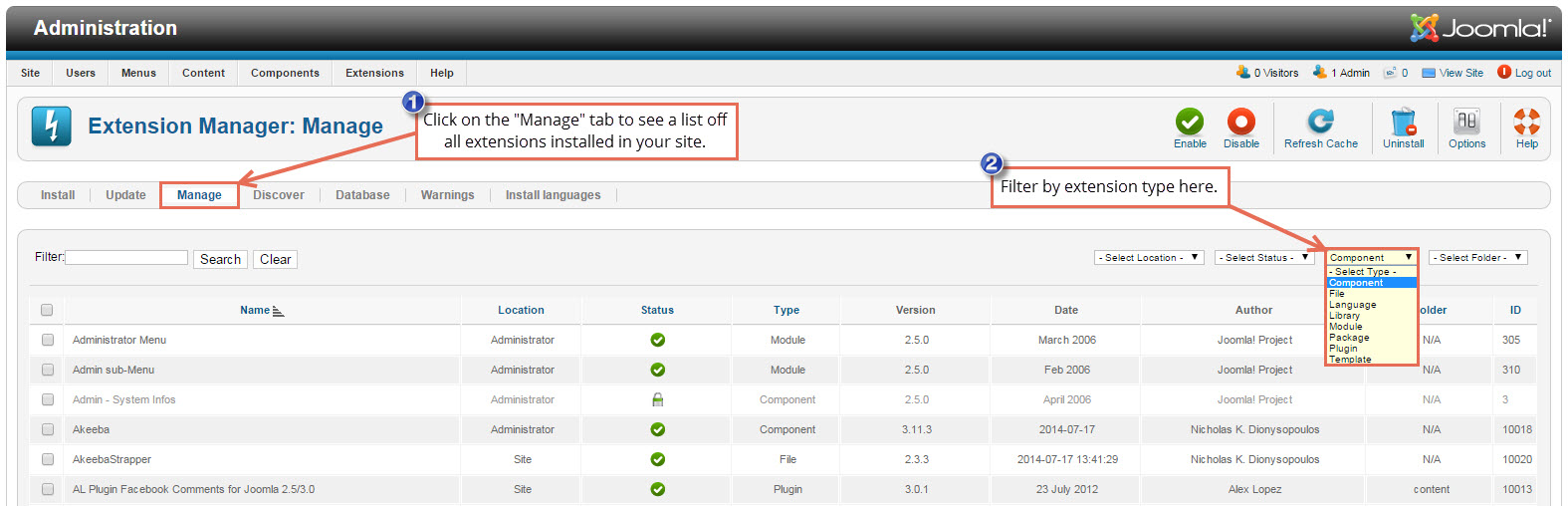
Task: Click the Component type dropdown field
Action: pos(1371,257)
